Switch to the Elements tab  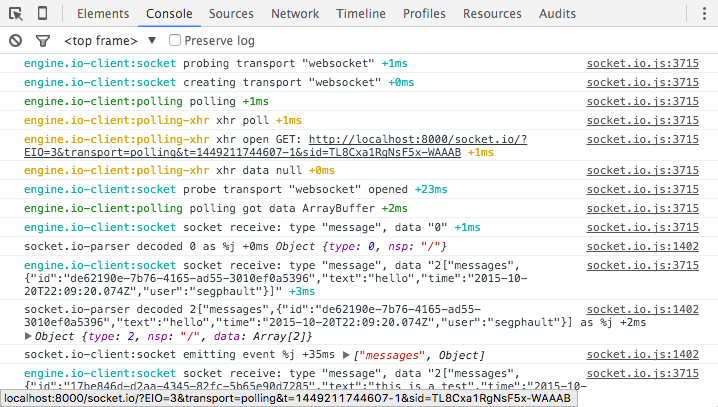pyautogui.click(x=102, y=14)
